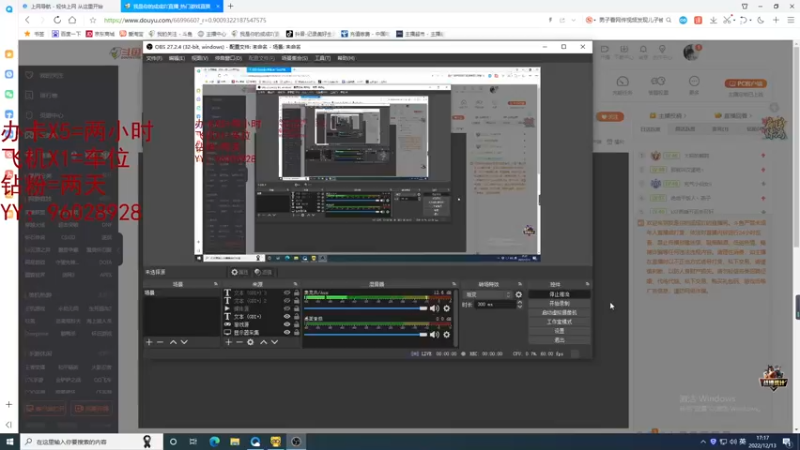The width and height of the screenshot is (800, 450).
Task: Add a new source with plus icon
Action: coord(229,342)
